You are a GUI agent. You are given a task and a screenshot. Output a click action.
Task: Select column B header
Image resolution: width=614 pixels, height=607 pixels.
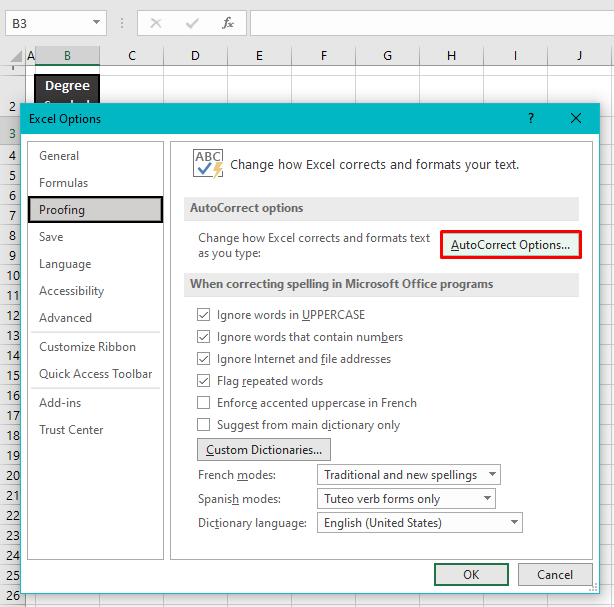pyautogui.click(x=67, y=56)
